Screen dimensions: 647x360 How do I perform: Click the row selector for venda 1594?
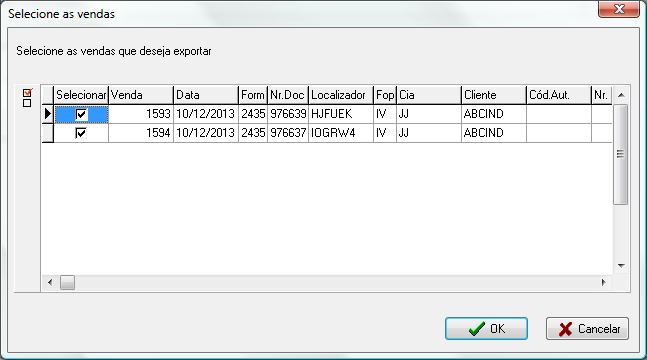[x=48, y=133]
